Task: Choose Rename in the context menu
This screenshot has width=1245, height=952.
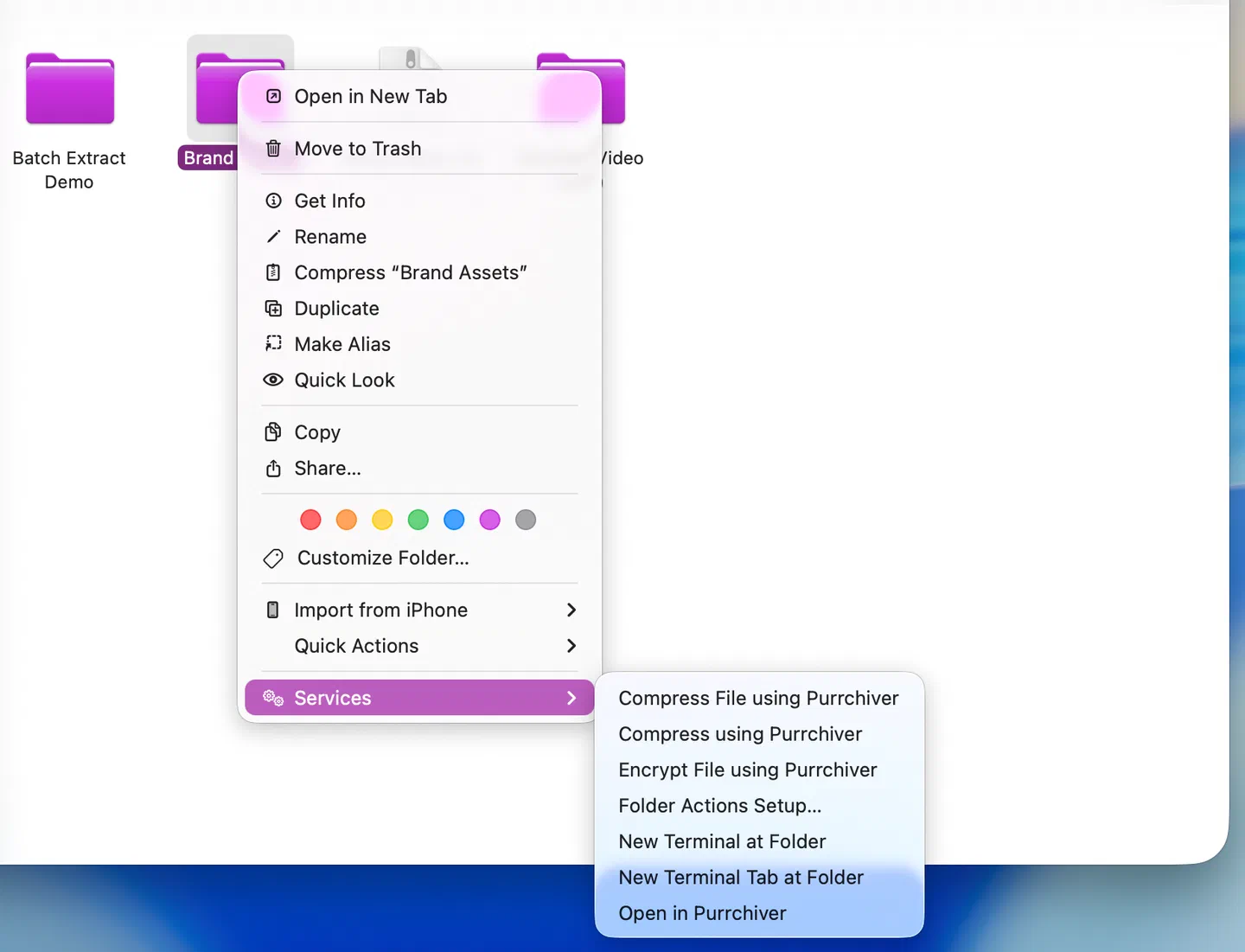Action: tap(419, 237)
